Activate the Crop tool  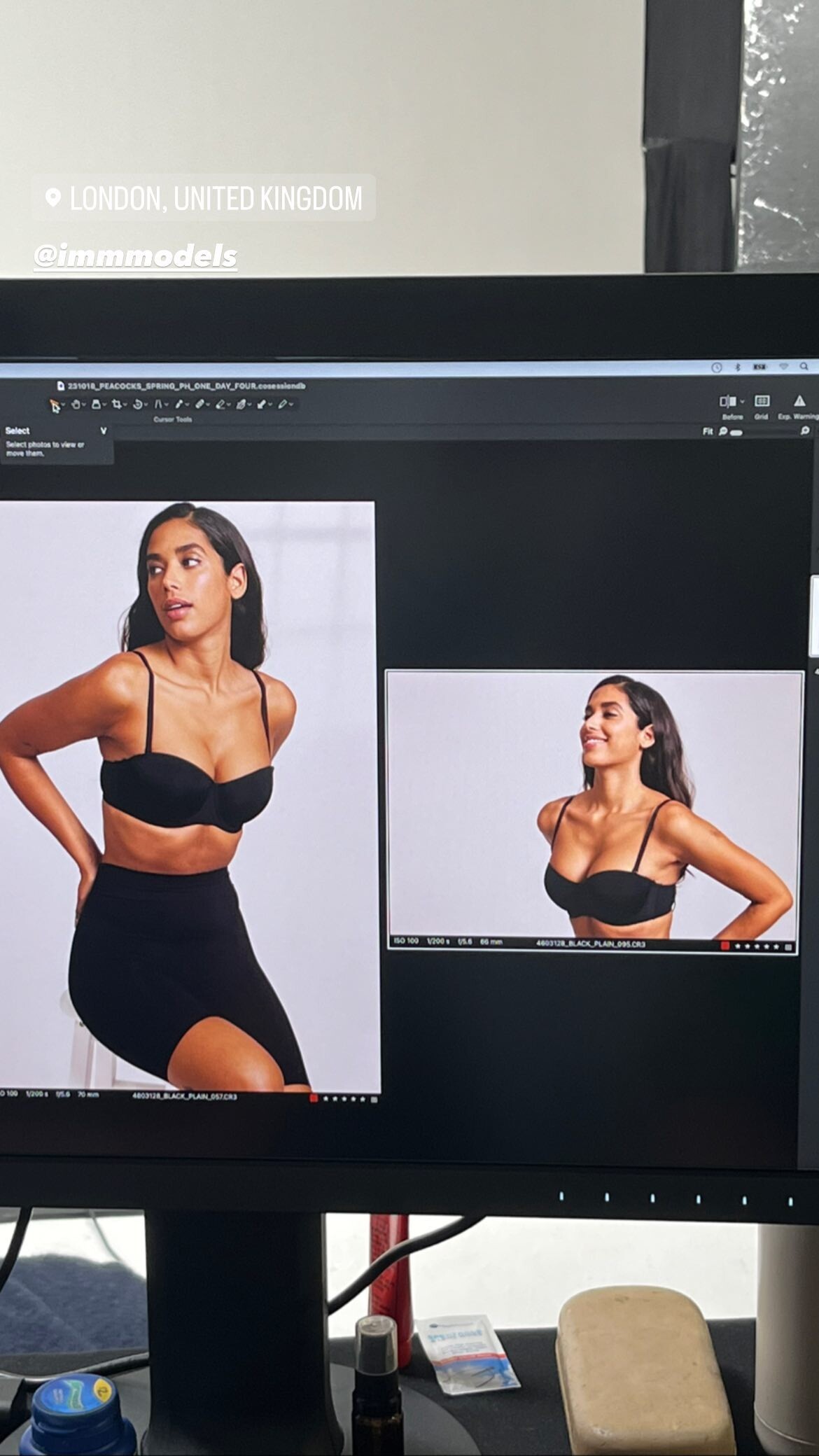click(x=116, y=404)
